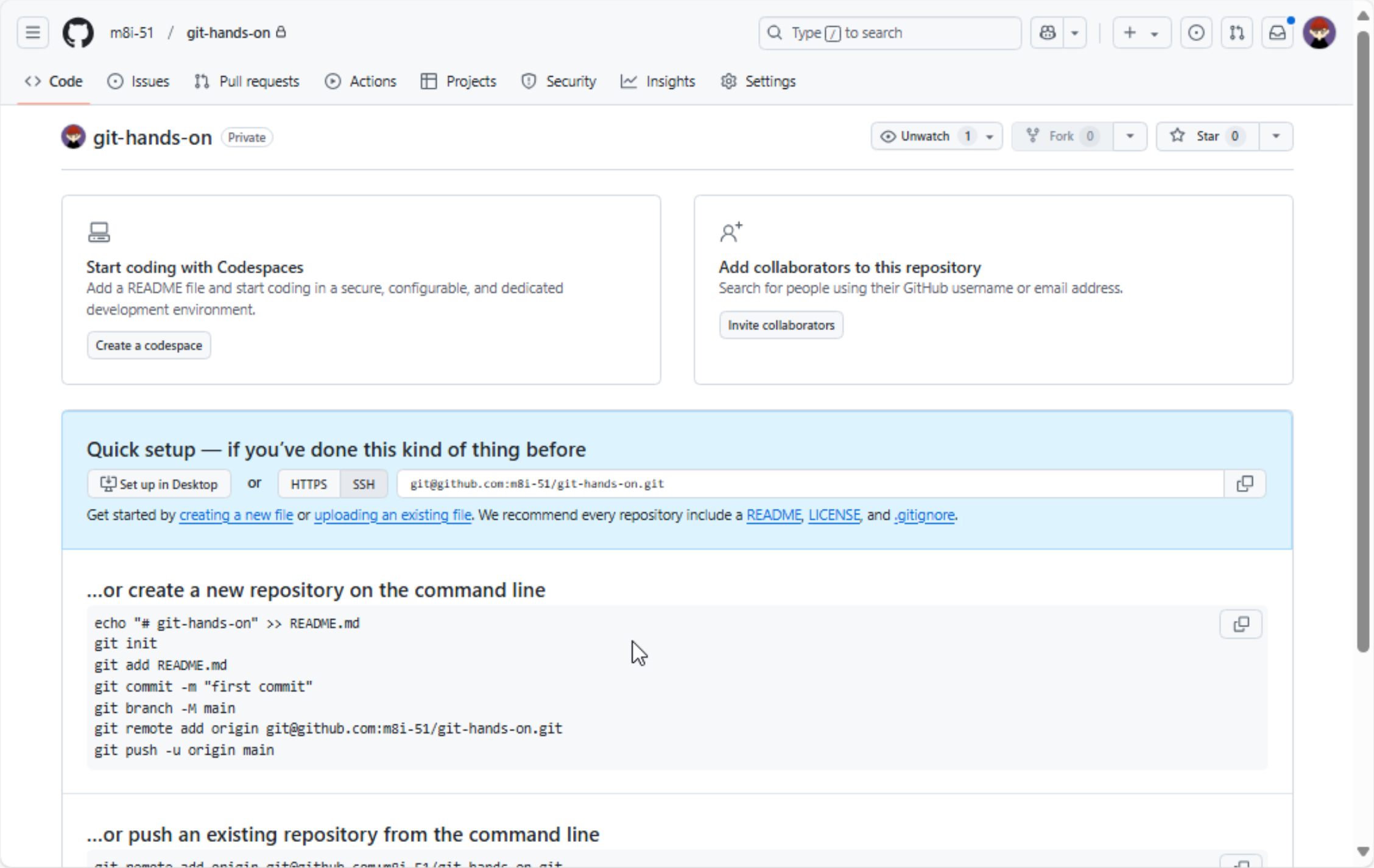Open the create new plus dropdown
This screenshot has height=868, width=1374.
pos(1141,32)
